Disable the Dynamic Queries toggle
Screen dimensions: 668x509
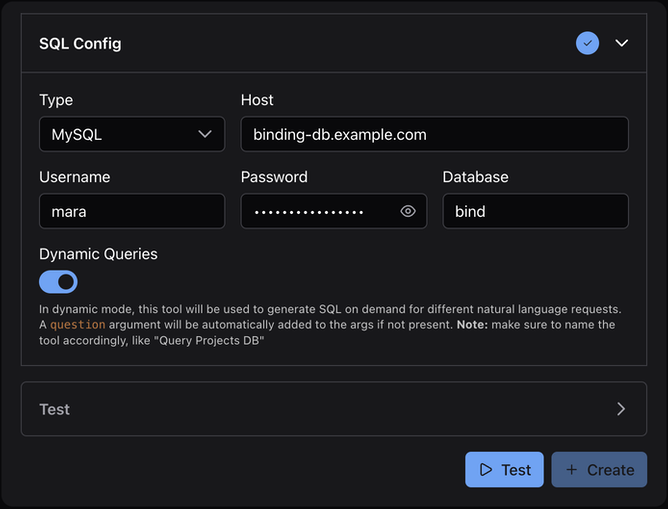click(58, 282)
